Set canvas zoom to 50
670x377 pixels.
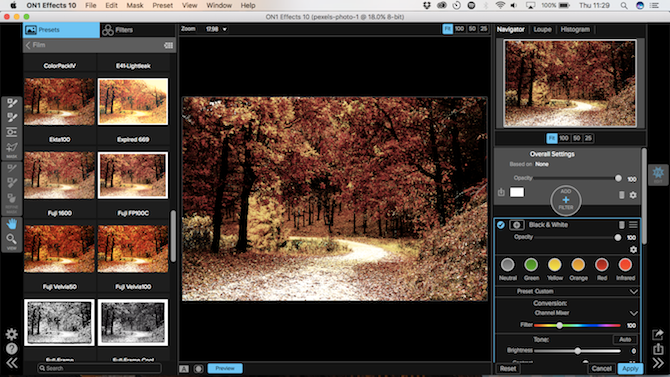click(x=472, y=29)
